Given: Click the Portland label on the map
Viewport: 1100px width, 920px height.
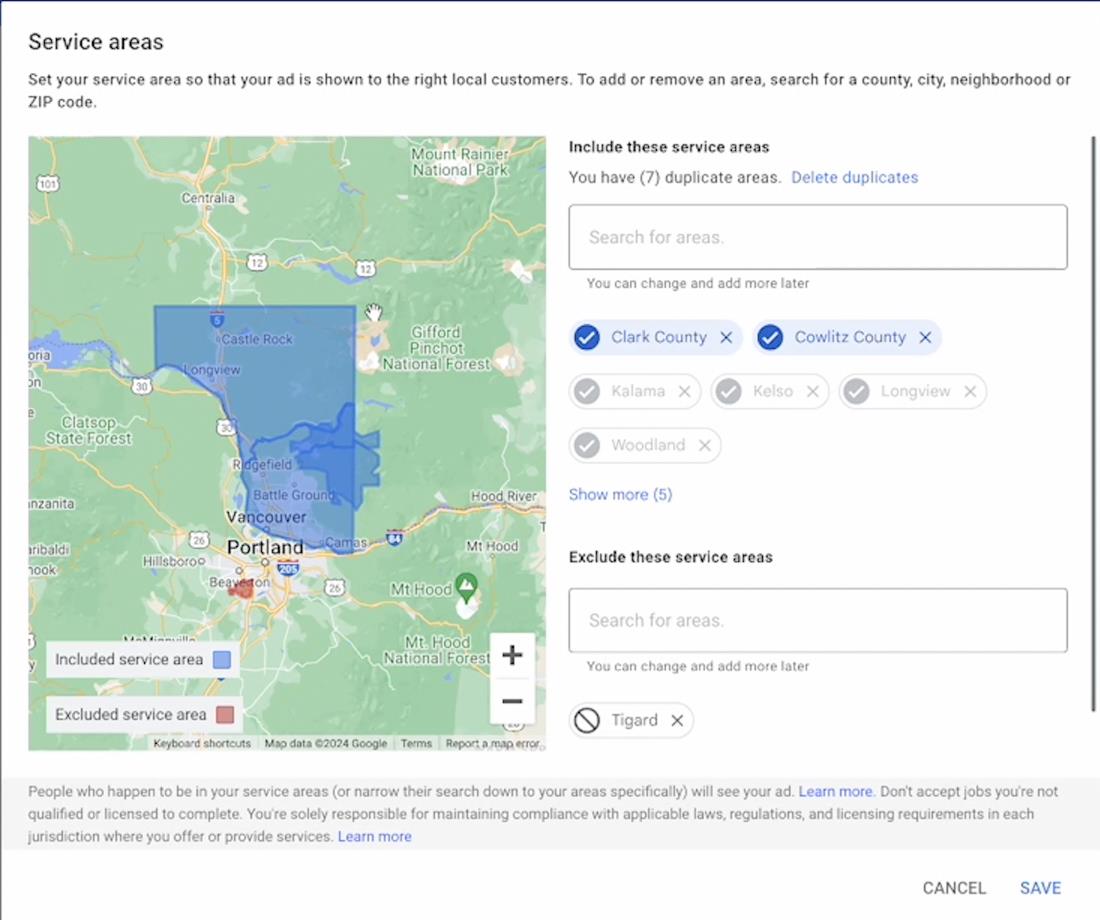Looking at the screenshot, I should tap(265, 547).
